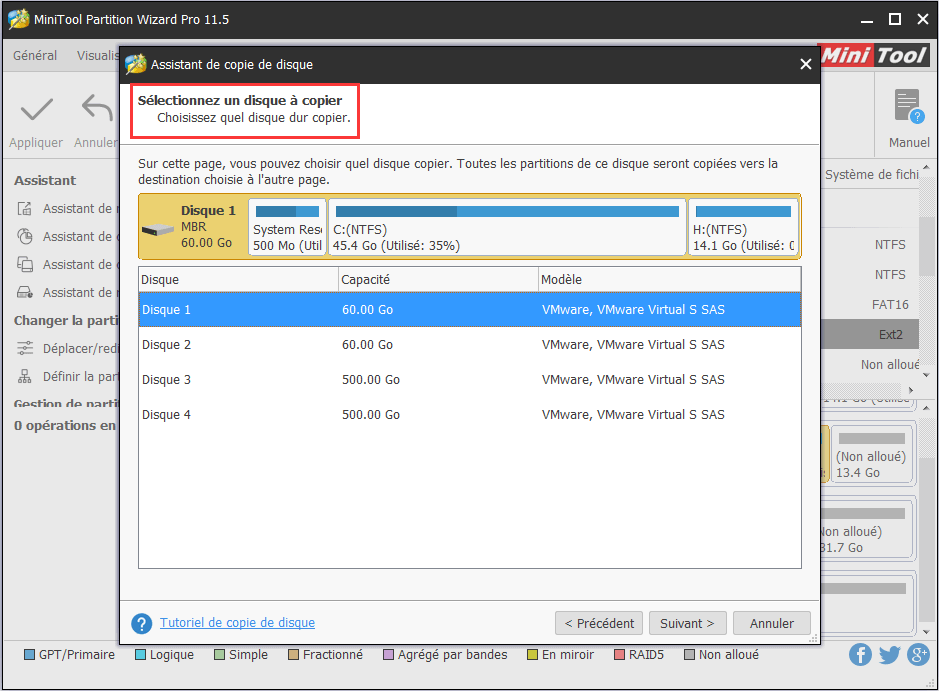Click the 500.00 Go capacity of Disque 3
Viewport: 939px width, 691px height.
click(371, 380)
